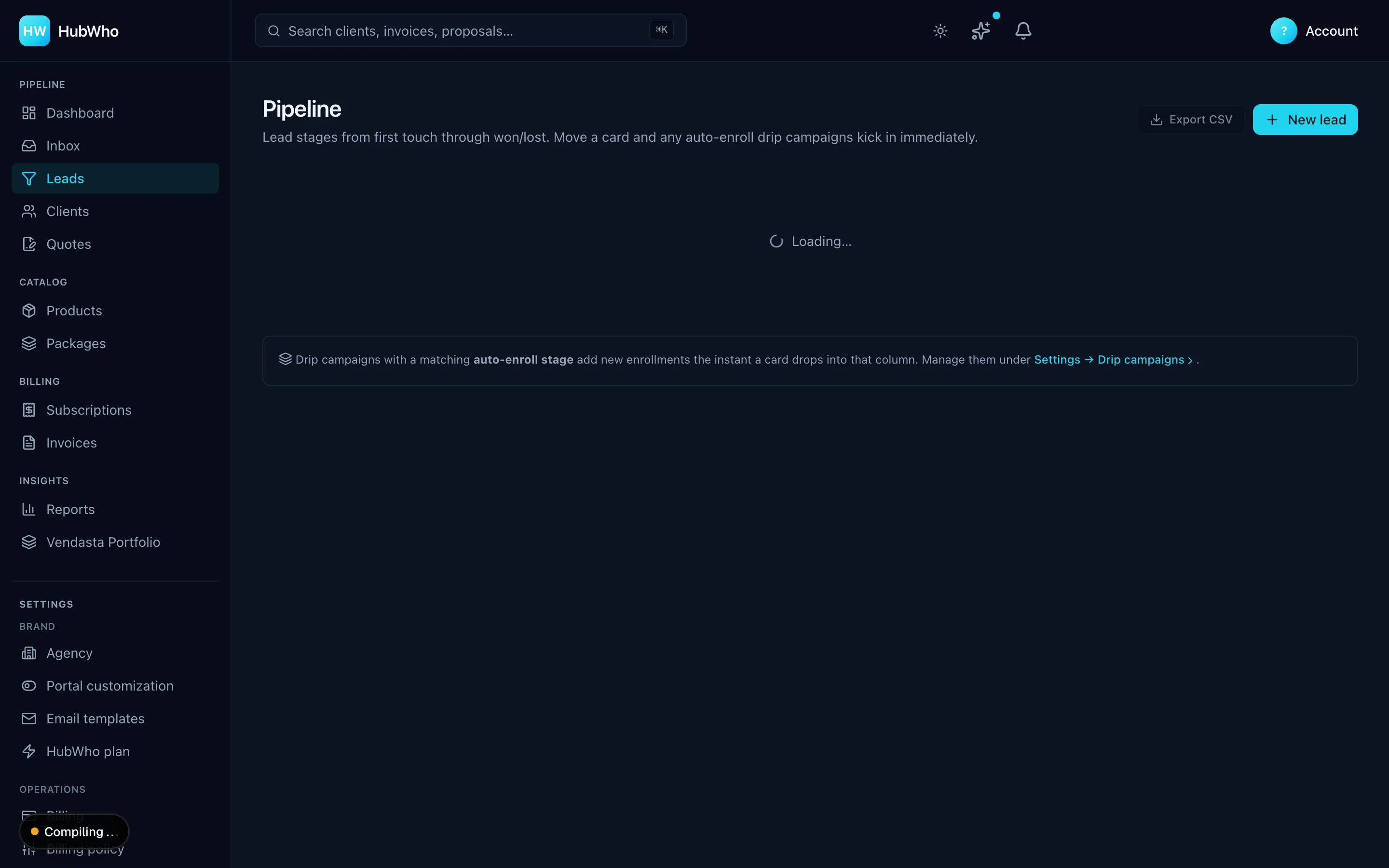
Task: Click the Subscriptions receipt icon
Action: 29,410
